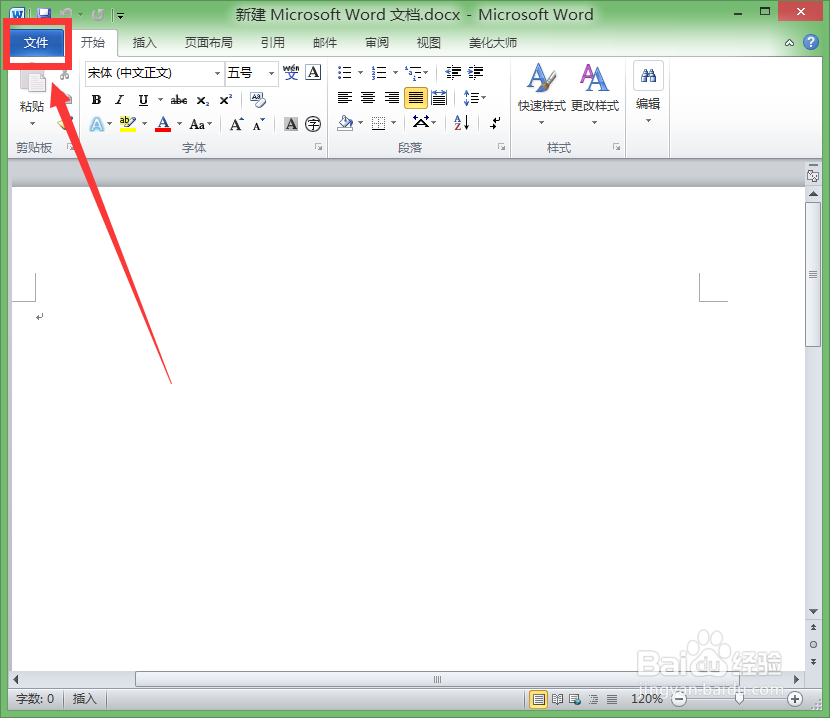
Task: Clear formatting with the eraser icon
Action: [x=258, y=100]
